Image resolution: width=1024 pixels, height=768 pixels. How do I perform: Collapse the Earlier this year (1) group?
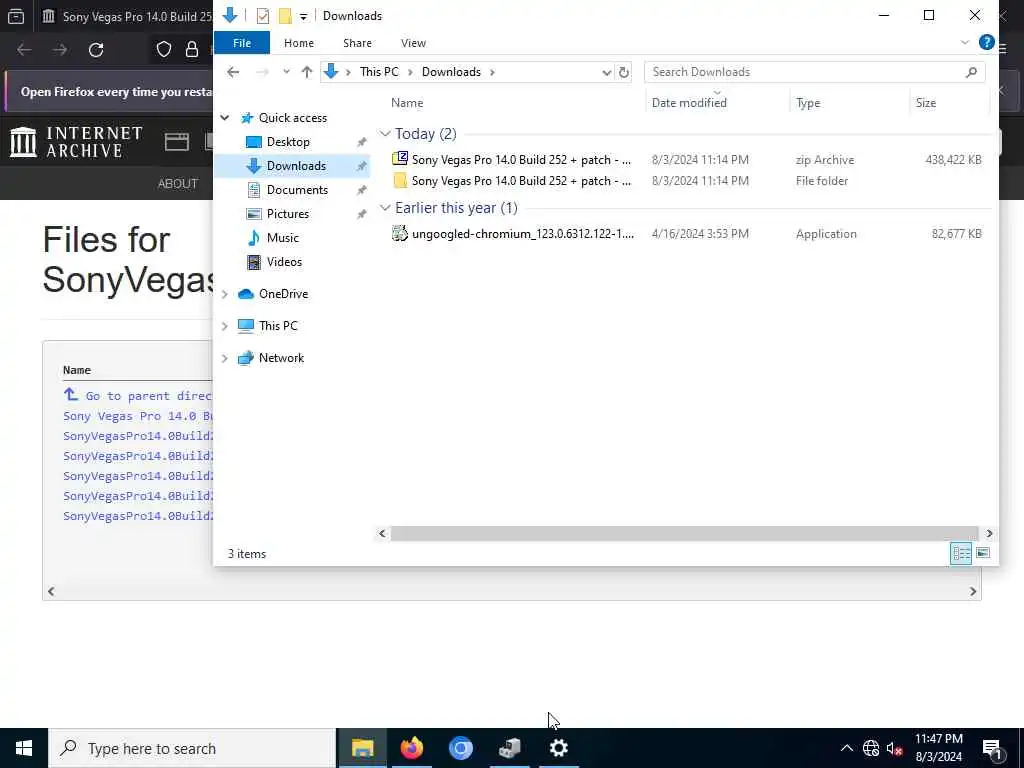(x=385, y=208)
